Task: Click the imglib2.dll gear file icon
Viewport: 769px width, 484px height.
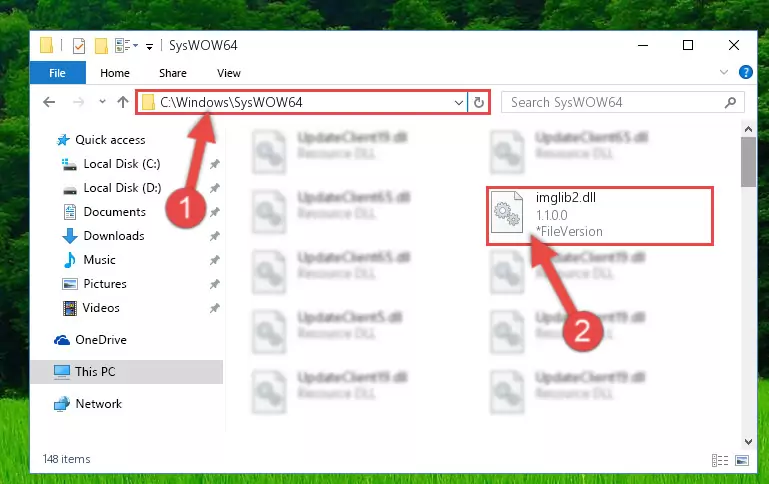Action: (x=507, y=212)
